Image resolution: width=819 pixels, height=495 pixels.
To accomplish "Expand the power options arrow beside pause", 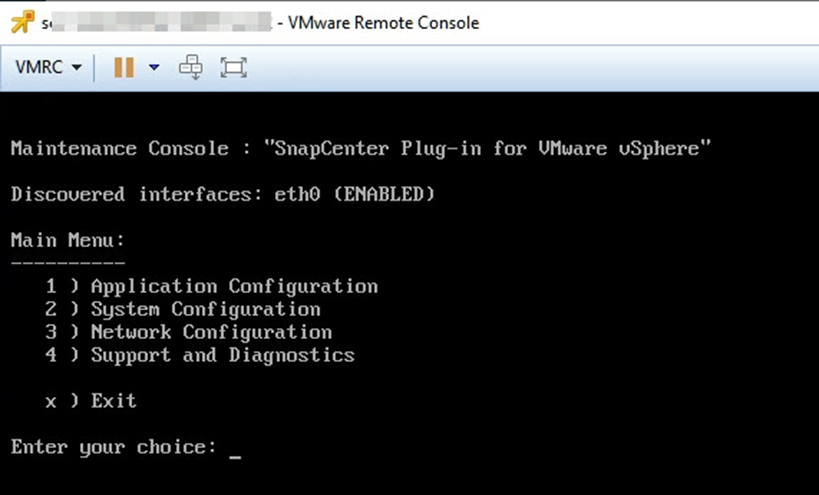I will click(x=154, y=68).
